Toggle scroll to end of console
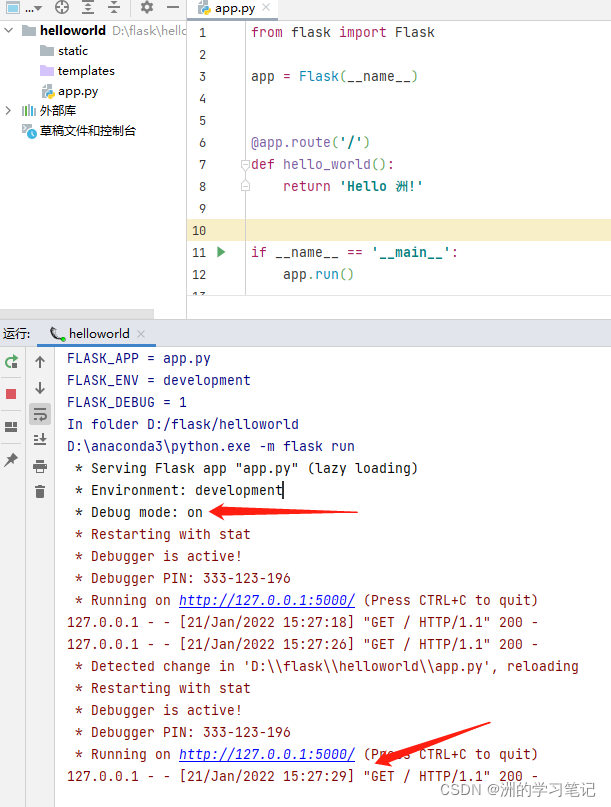Viewport: 611px width, 807px height. (40, 440)
